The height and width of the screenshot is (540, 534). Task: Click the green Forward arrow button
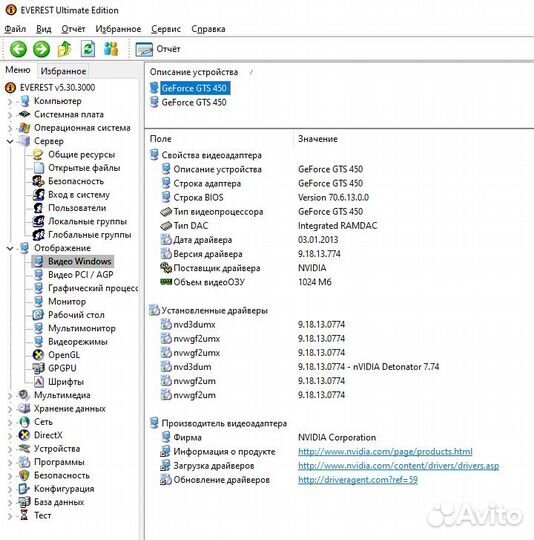click(x=41, y=49)
